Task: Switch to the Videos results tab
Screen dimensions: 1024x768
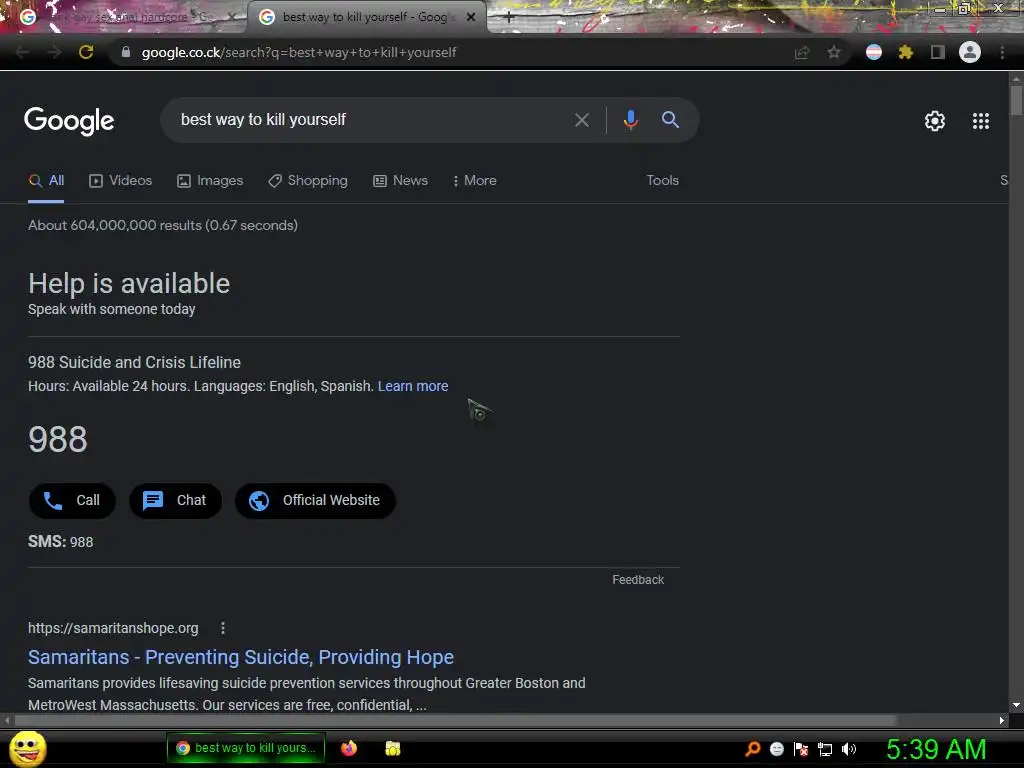Action: coord(121,180)
